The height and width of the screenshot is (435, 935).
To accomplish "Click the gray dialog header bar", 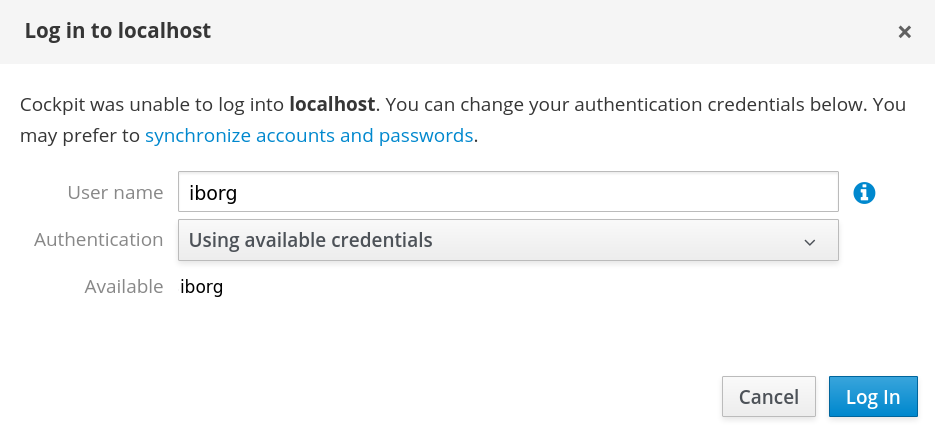I will coord(468,32).
